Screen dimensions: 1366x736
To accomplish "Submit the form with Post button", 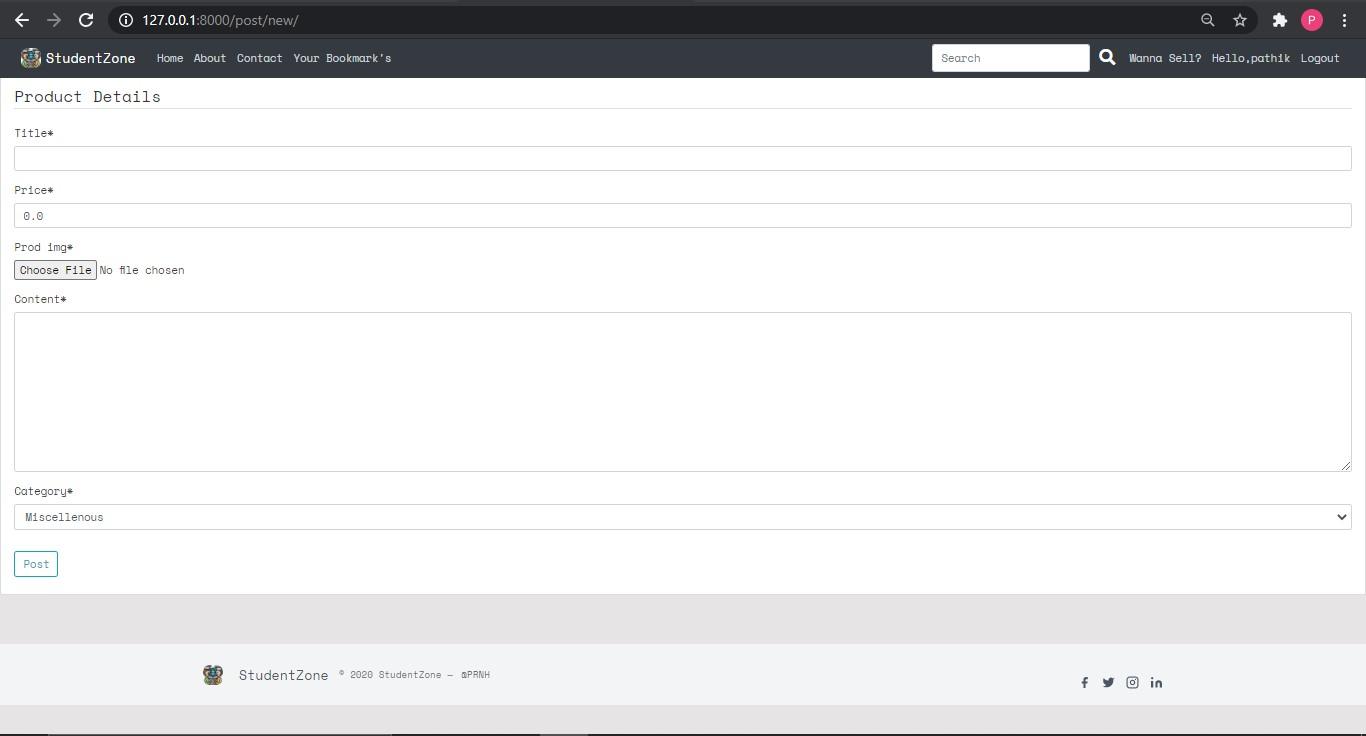I will pos(36,564).
